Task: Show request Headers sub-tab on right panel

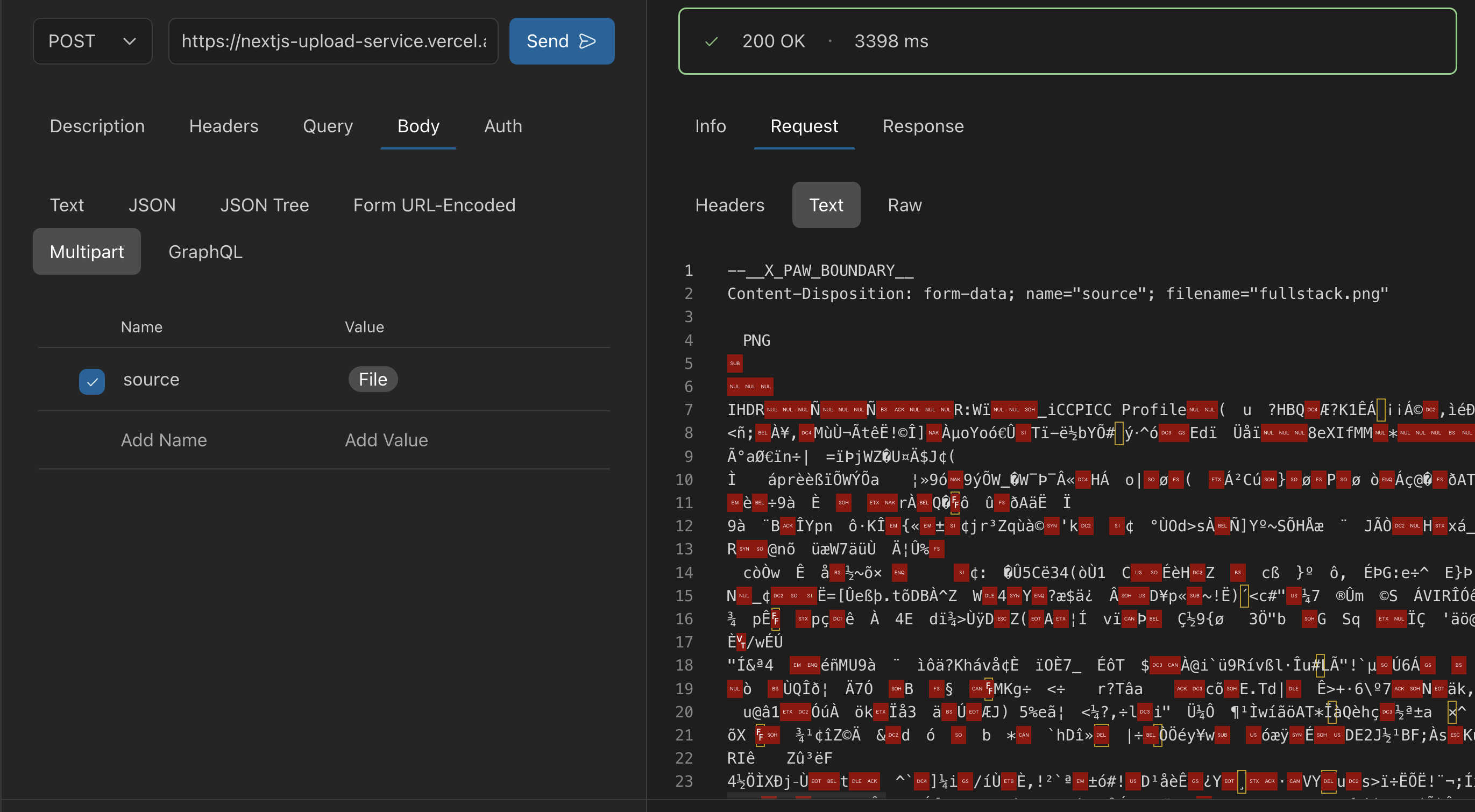Action: 729,205
